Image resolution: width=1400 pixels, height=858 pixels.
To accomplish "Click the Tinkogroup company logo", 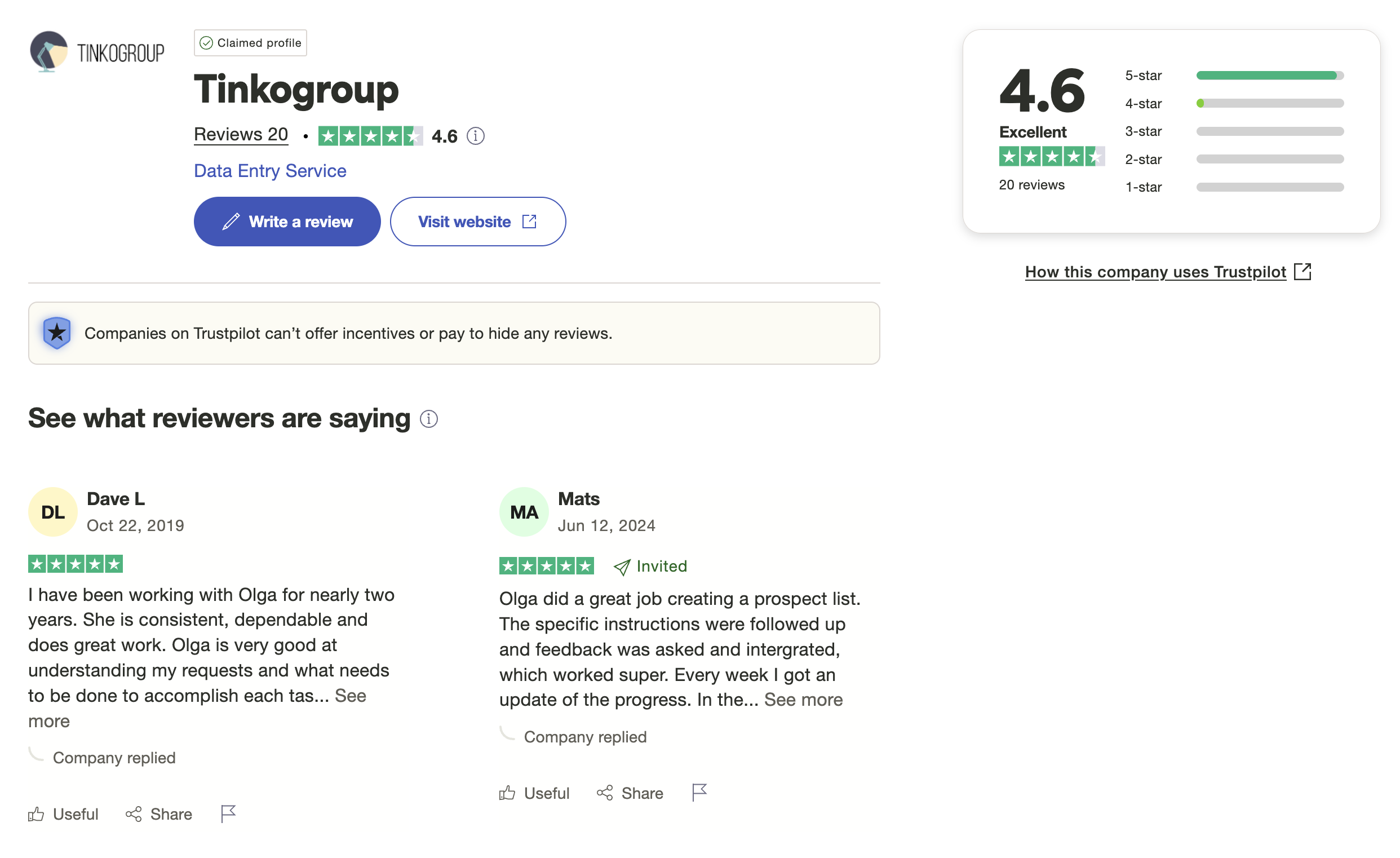I will tap(97, 52).
